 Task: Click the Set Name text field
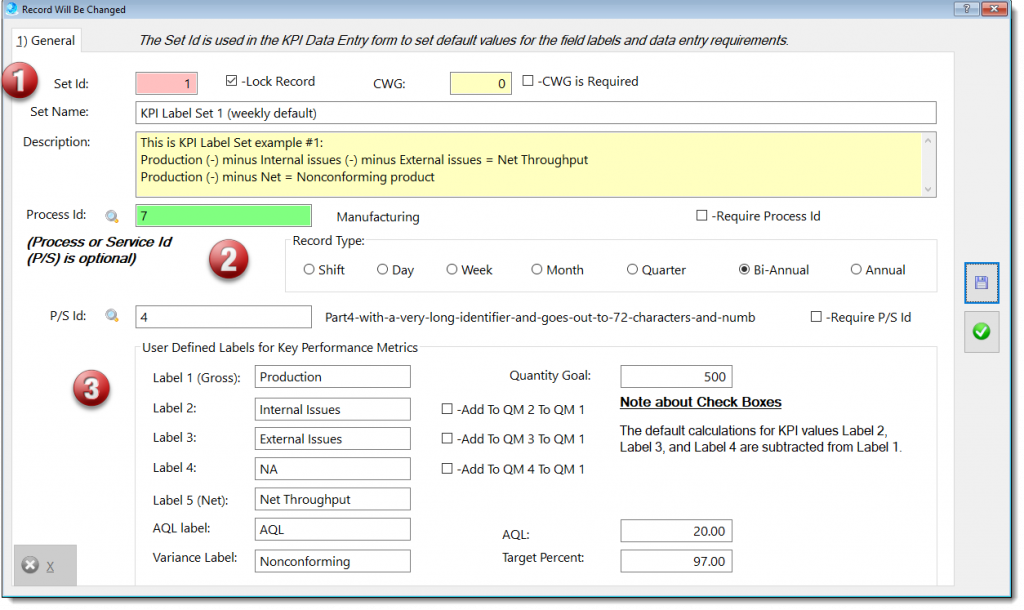(536, 113)
